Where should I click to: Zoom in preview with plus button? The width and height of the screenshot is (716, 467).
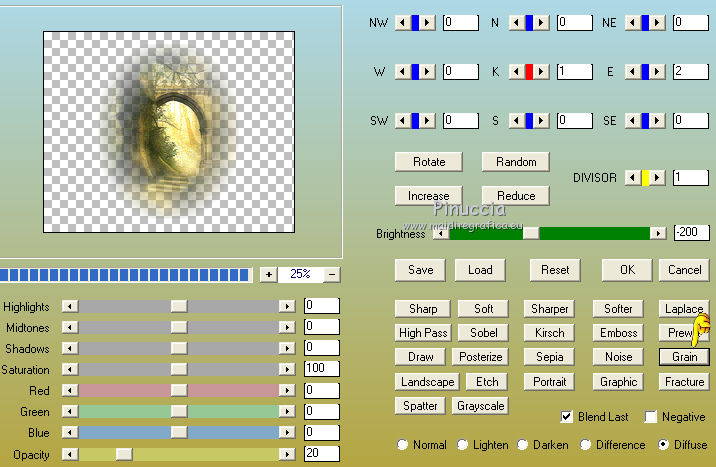coord(269,274)
